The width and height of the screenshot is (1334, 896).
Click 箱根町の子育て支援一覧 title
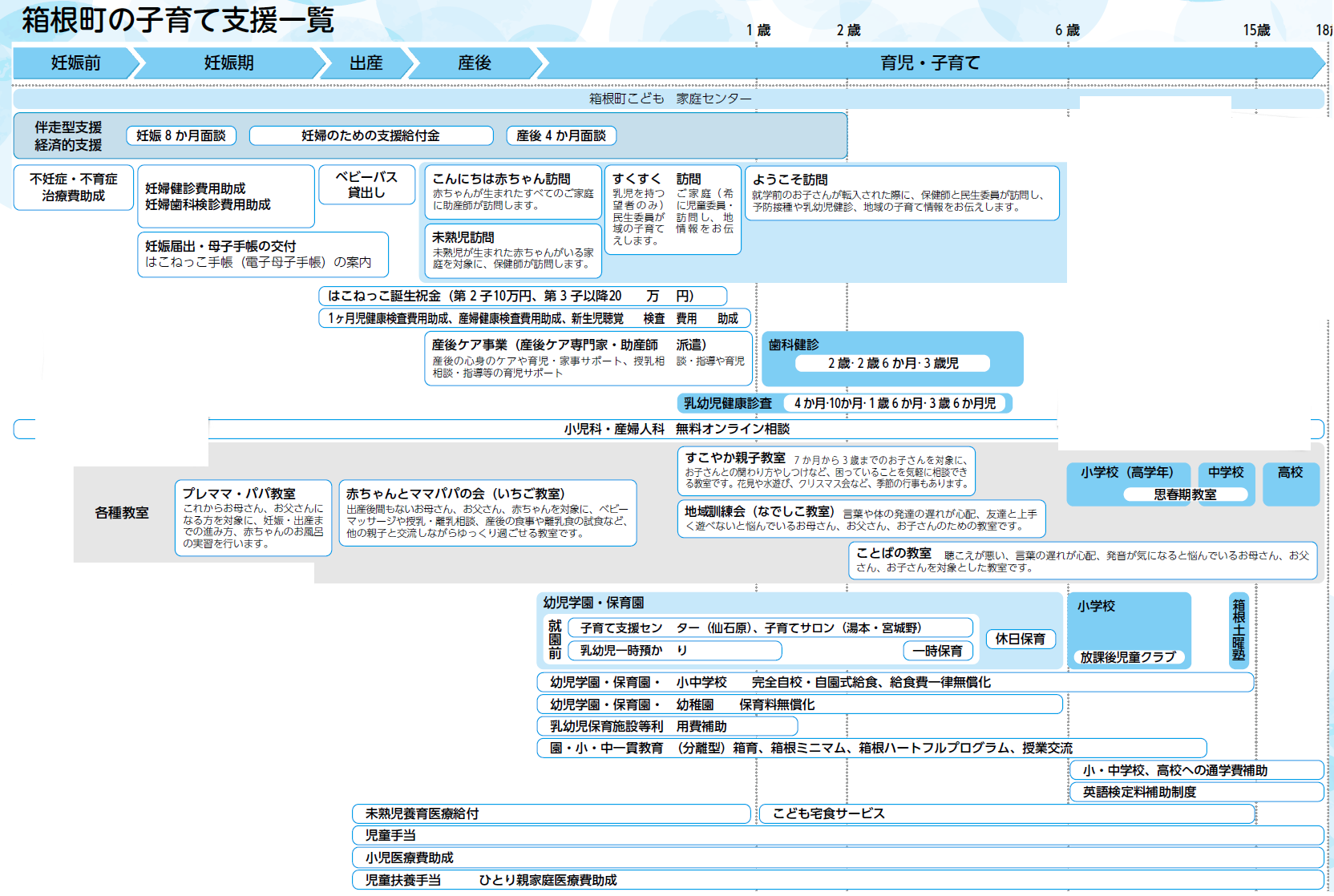click(178, 20)
